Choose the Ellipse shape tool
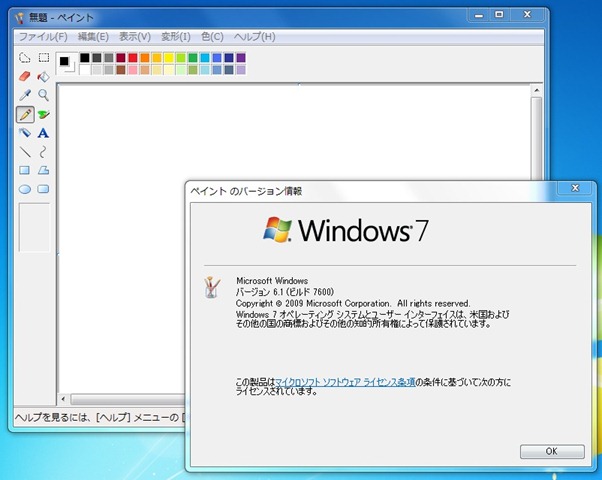 point(25,189)
